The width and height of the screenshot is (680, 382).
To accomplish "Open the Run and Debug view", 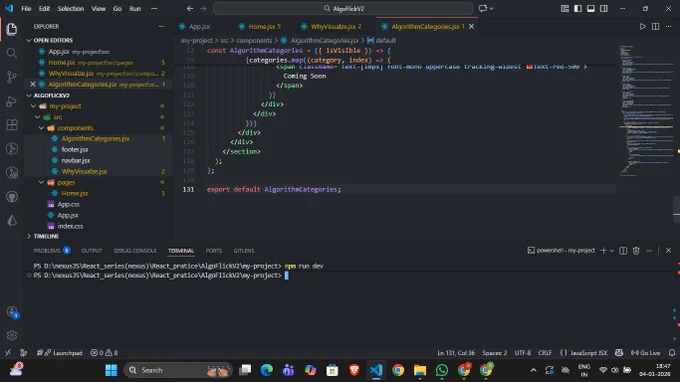I will point(12,101).
